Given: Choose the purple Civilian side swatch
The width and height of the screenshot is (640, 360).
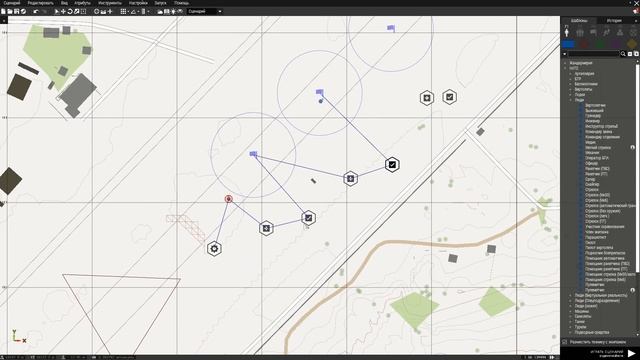Looking at the screenshot, I should 616,44.
